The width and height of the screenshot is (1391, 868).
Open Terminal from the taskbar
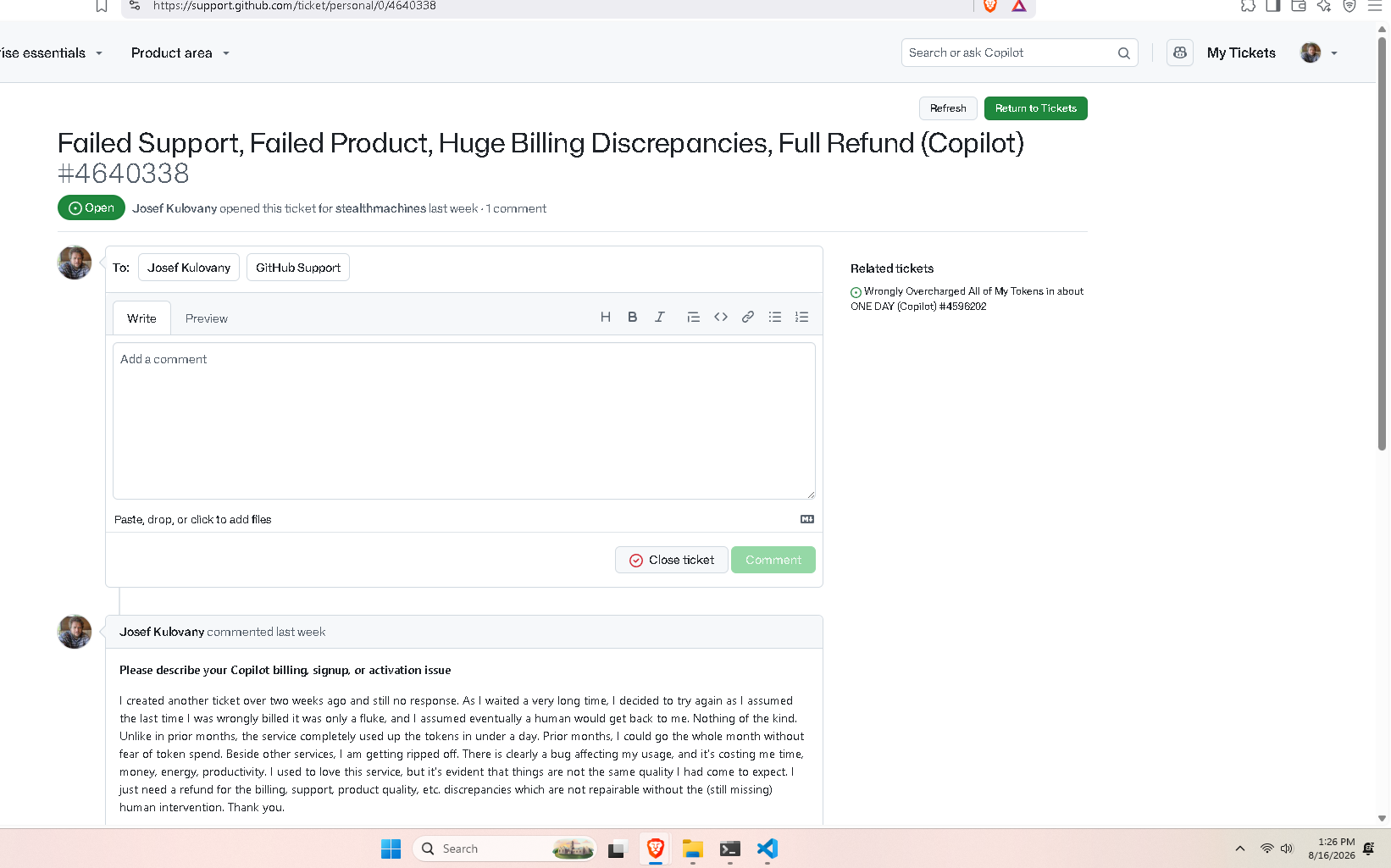(x=729, y=849)
